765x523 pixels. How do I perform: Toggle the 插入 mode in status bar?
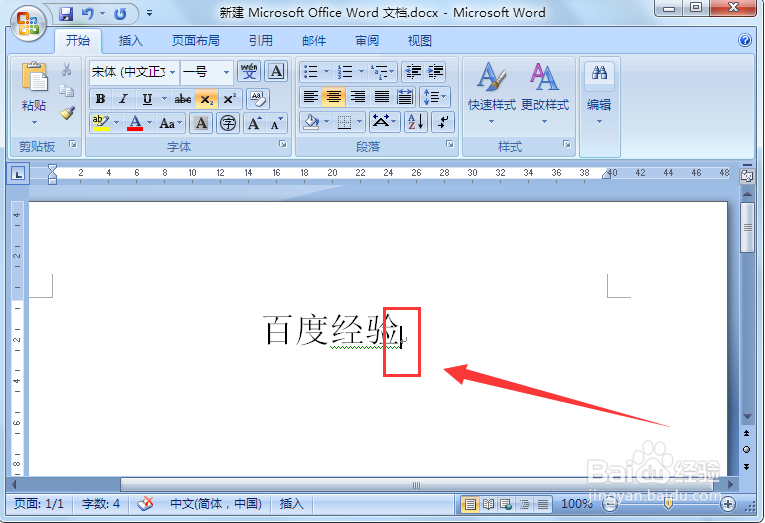click(291, 503)
